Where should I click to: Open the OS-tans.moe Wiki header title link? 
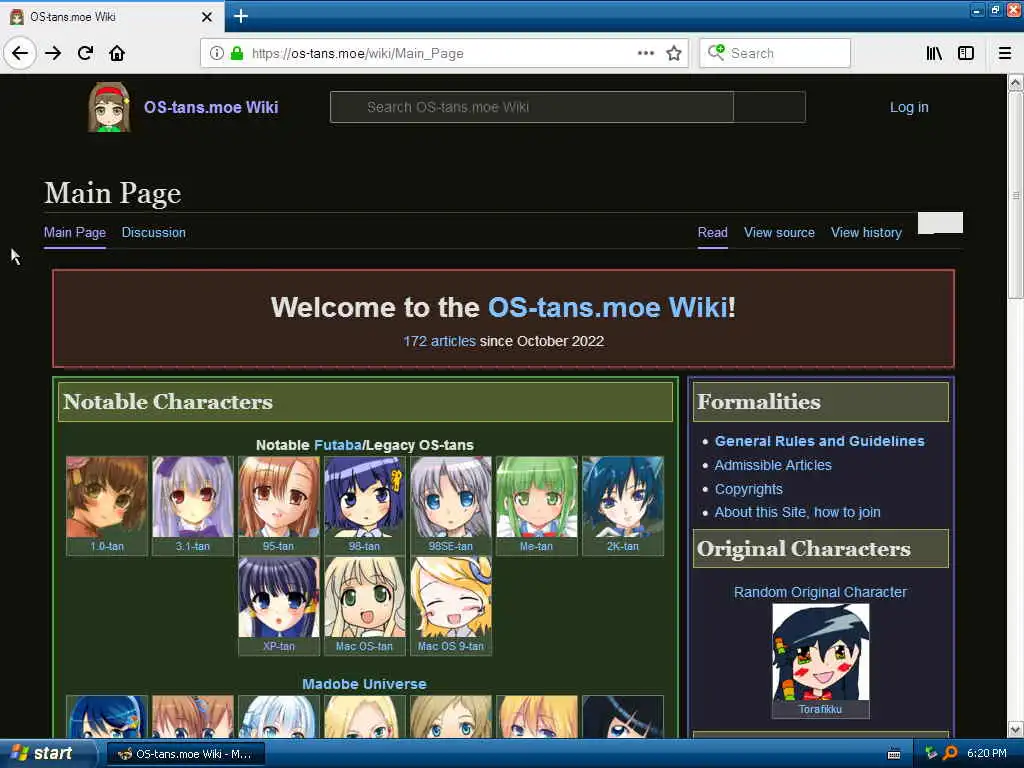click(211, 107)
